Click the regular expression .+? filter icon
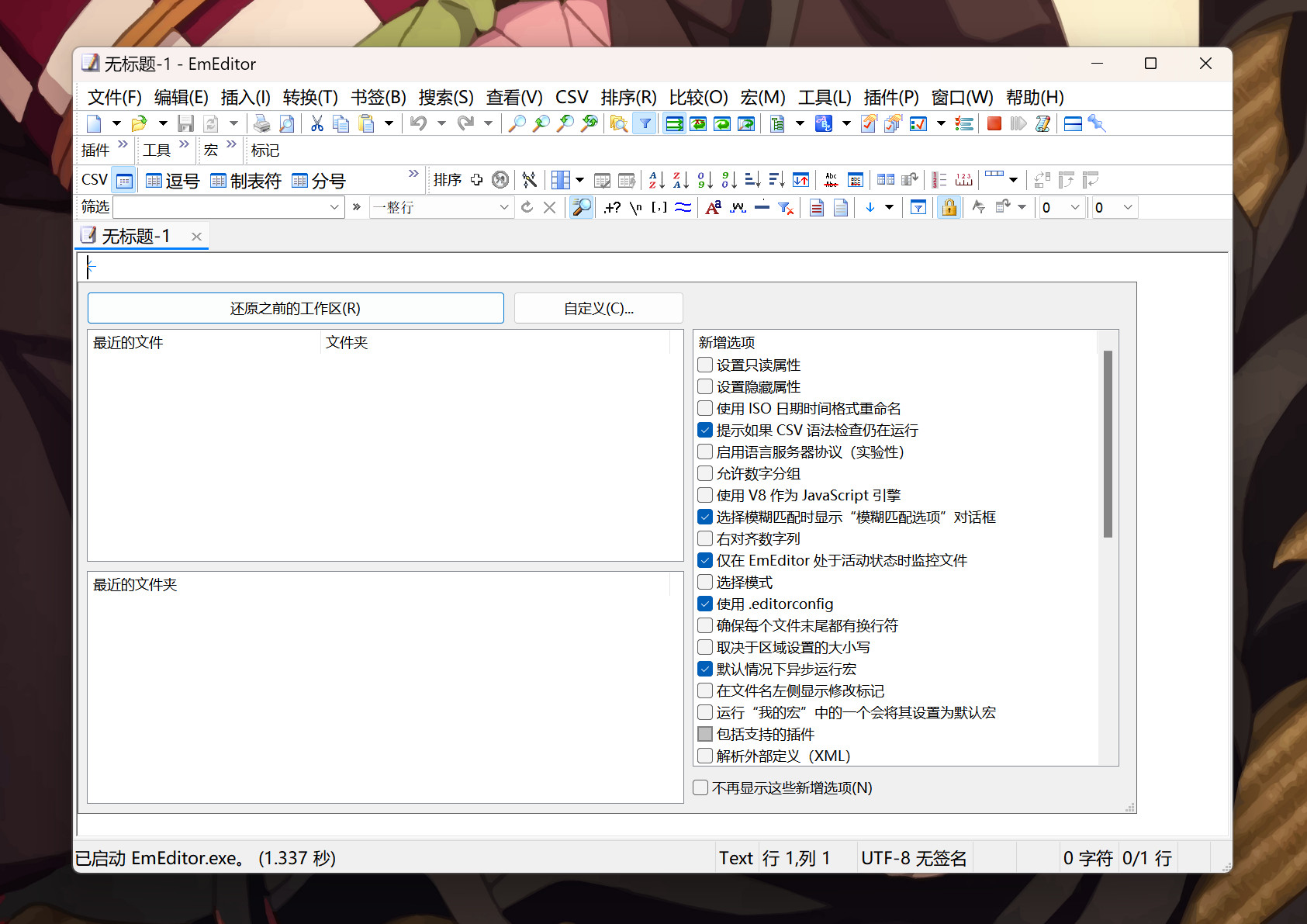Screen dimensions: 1307x924 [x=612, y=207]
